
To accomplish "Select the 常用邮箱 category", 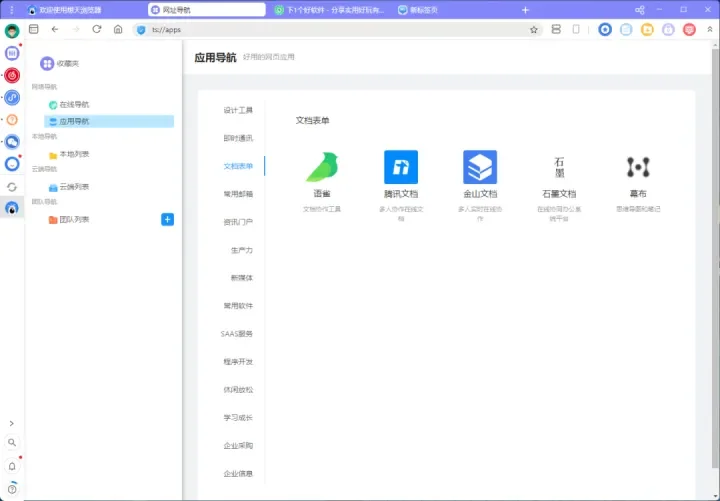I will tap(238, 194).
